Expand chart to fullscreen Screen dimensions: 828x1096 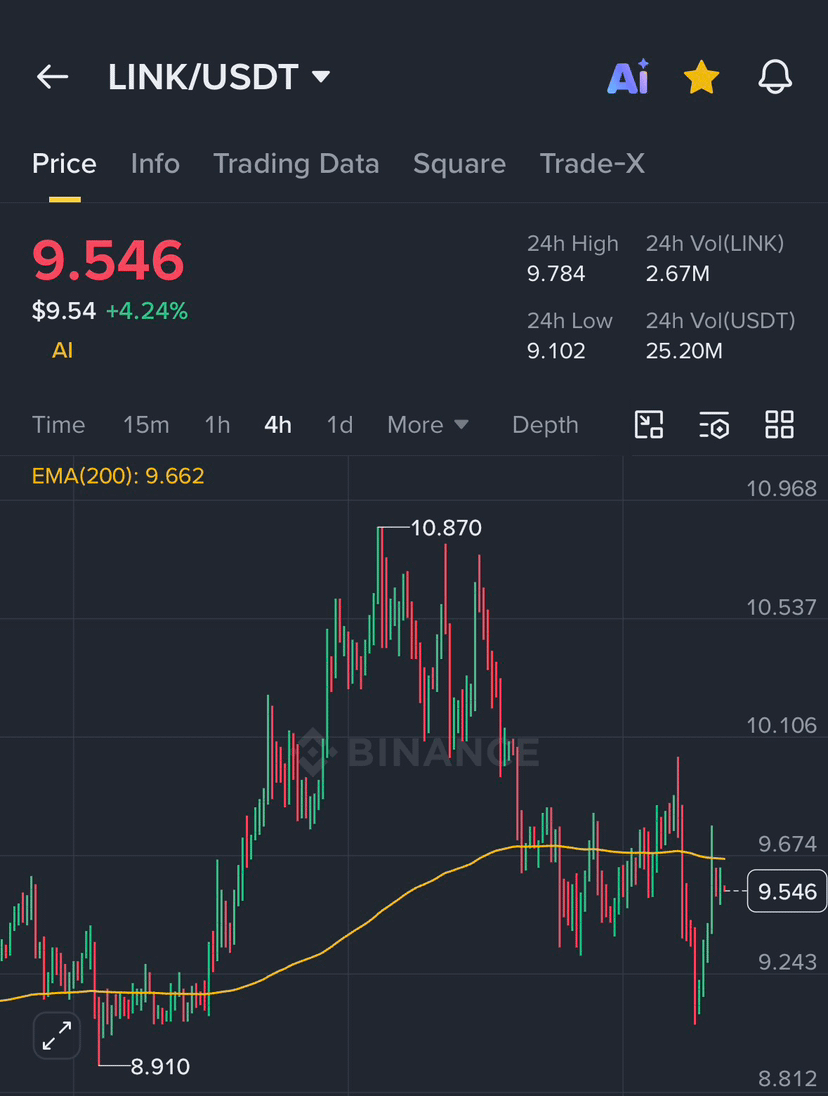click(x=57, y=1036)
